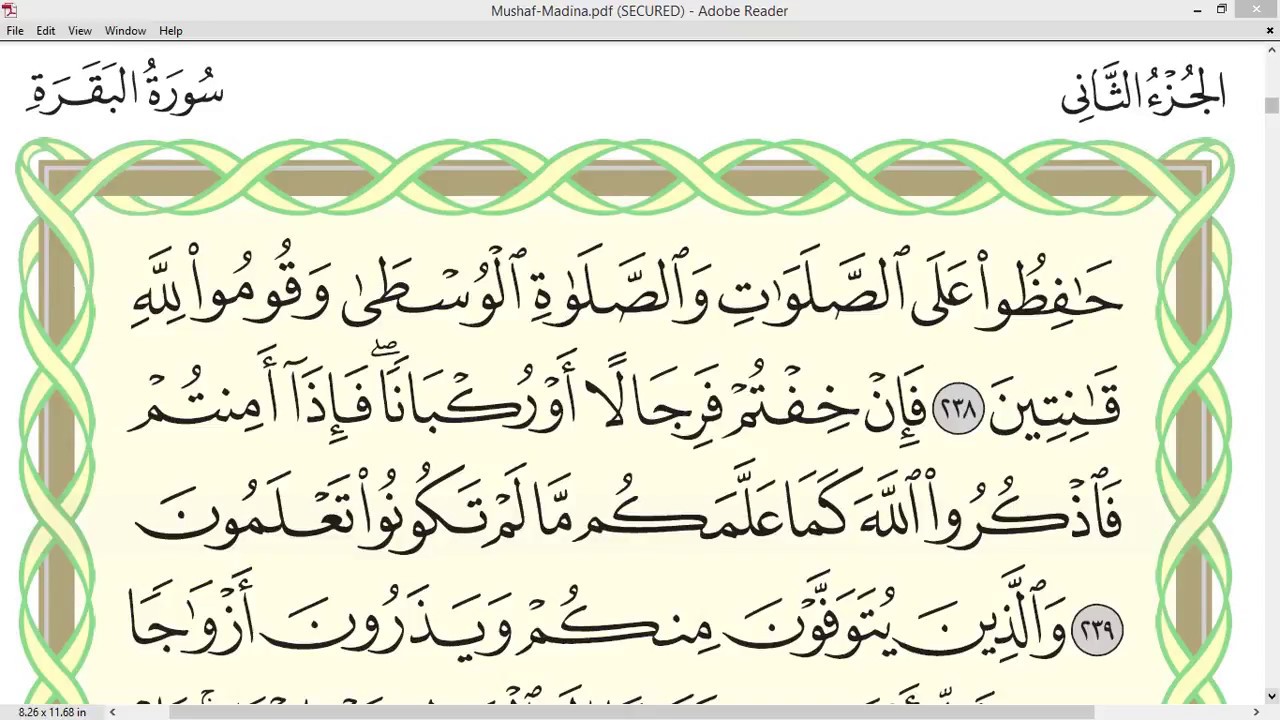This screenshot has width=1280, height=720.
Task: Click the vertical scrollbar thumb
Action: [1271, 105]
